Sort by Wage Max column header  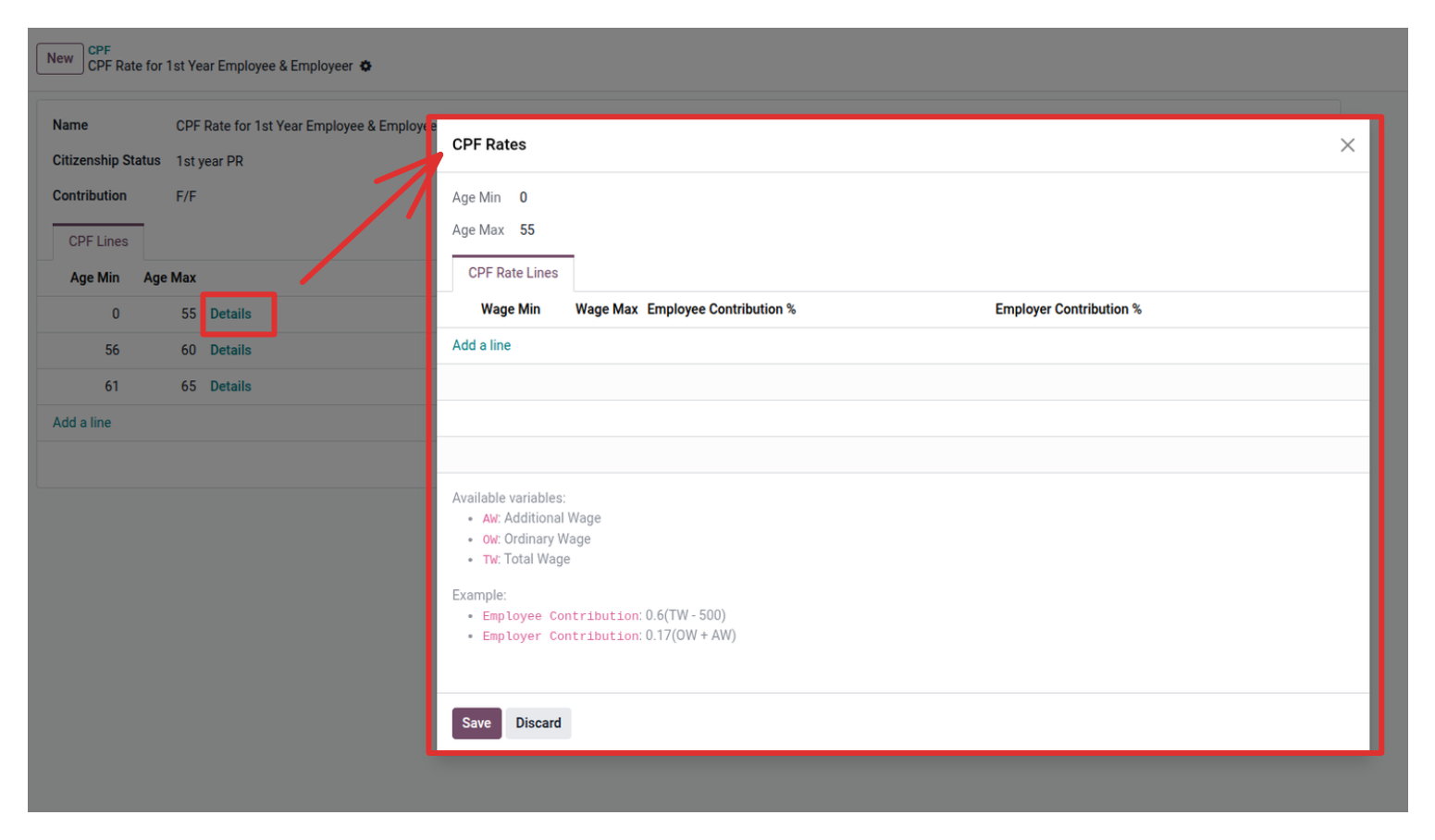click(606, 309)
